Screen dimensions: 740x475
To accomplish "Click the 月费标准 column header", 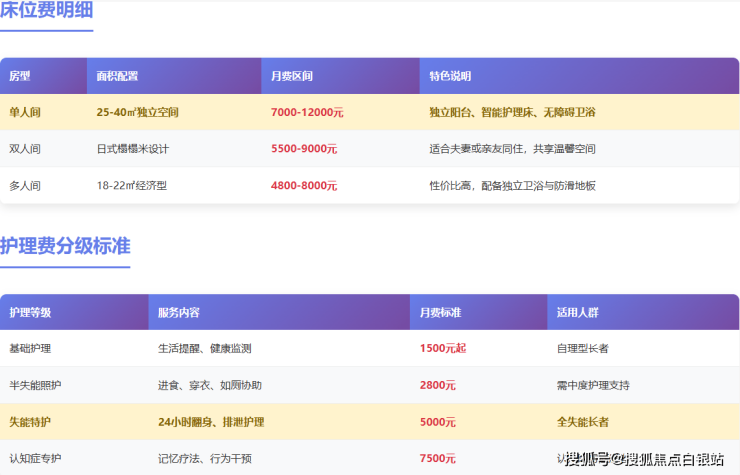I will [441, 313].
